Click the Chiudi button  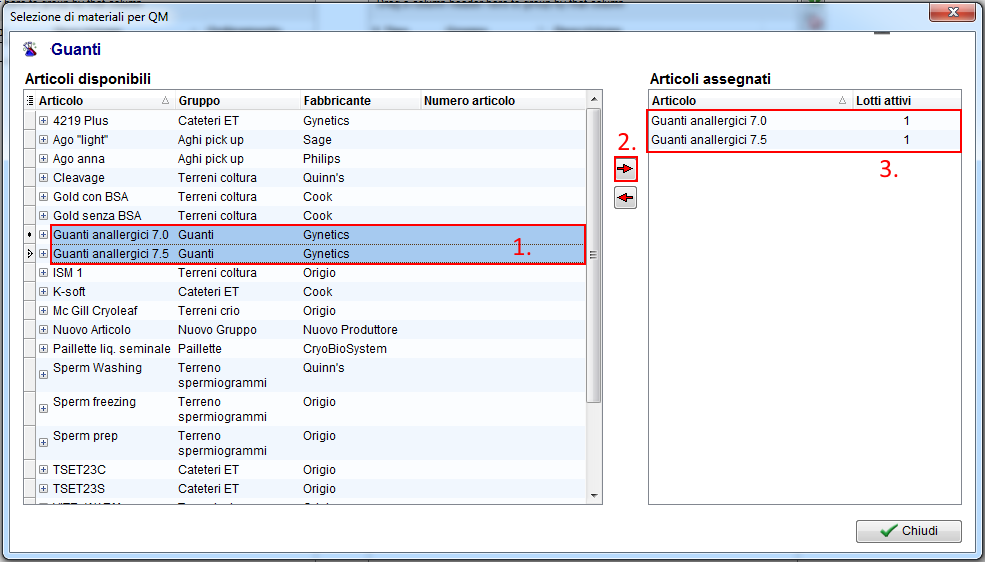pos(908,531)
